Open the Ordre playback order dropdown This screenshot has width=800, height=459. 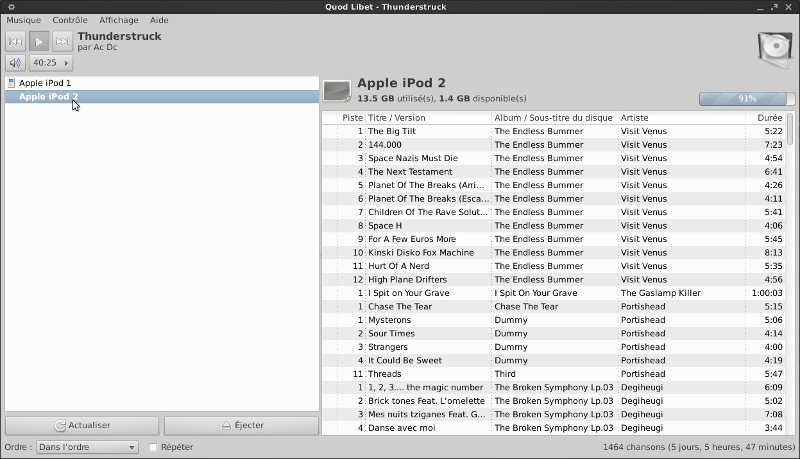click(87, 447)
